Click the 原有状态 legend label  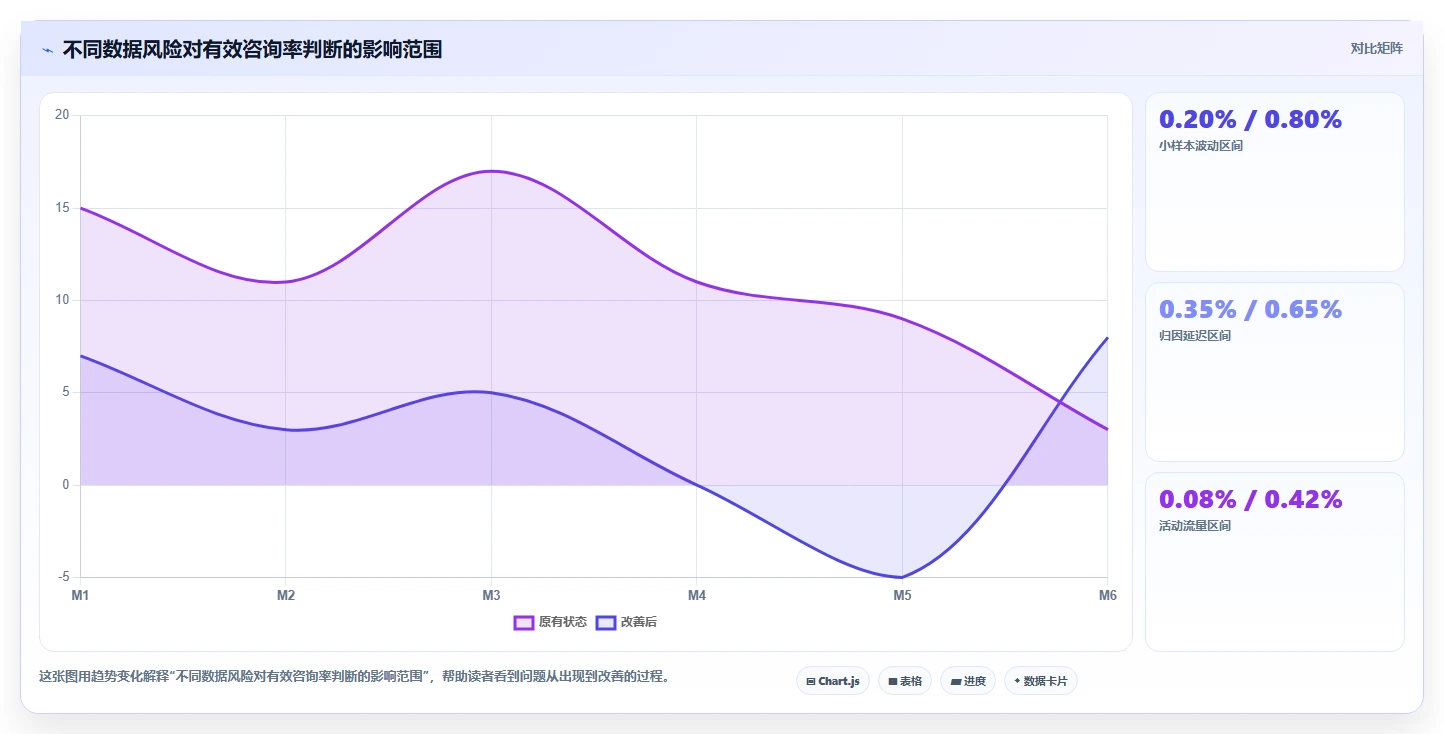563,622
